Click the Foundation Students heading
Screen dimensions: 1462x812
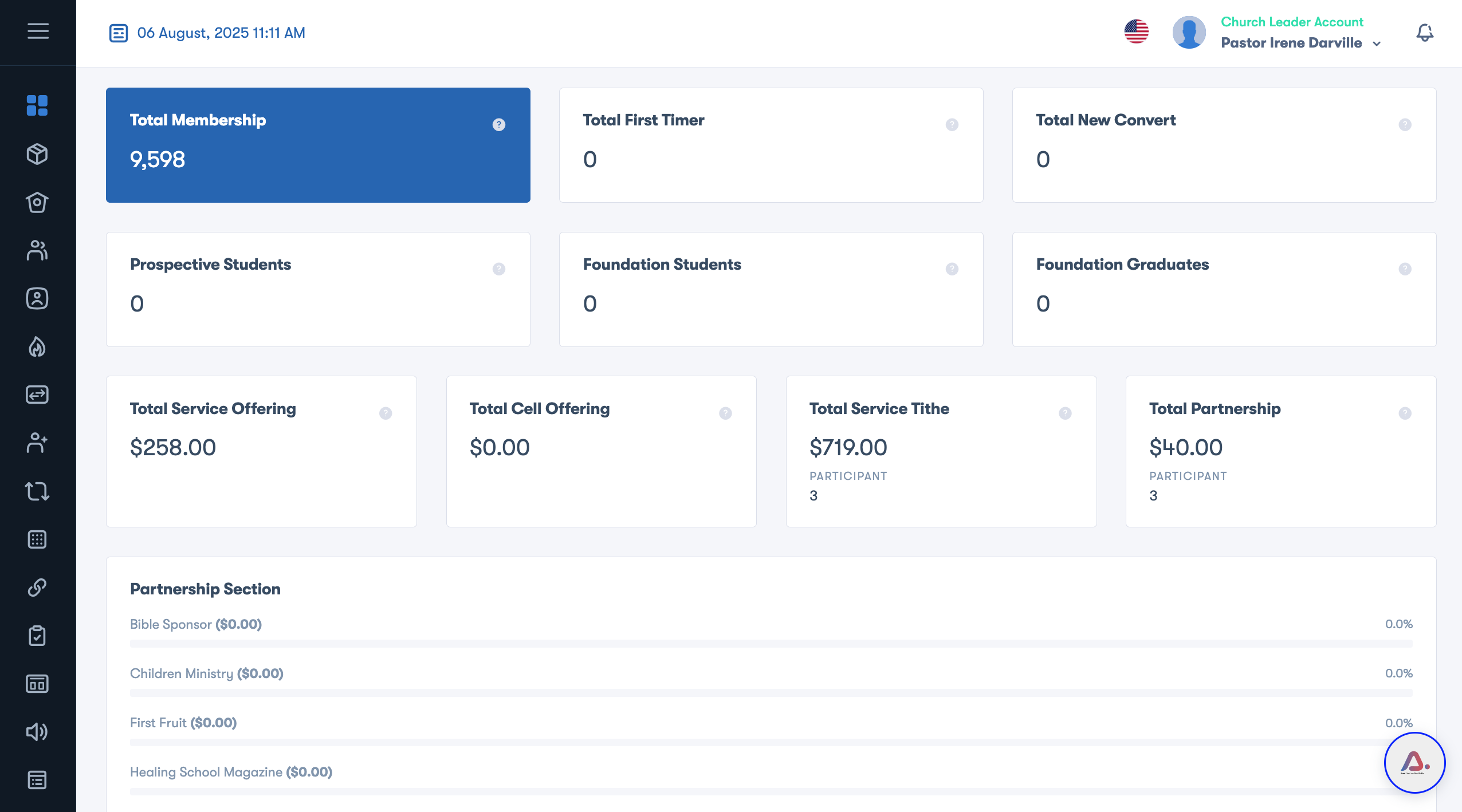tap(662, 265)
